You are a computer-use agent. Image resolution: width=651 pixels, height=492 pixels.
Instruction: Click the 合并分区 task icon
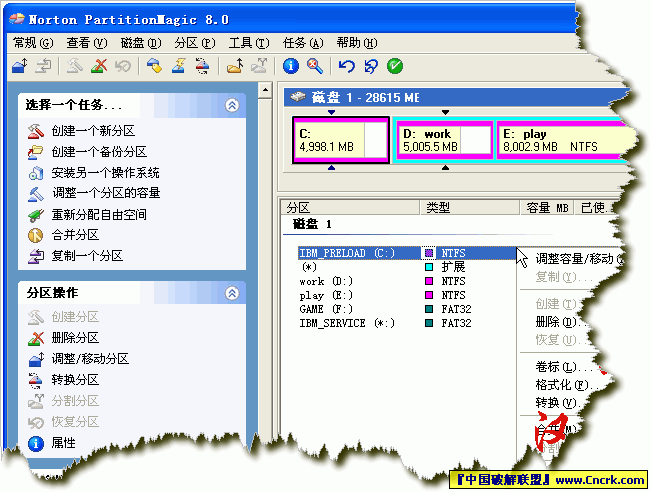(36, 235)
